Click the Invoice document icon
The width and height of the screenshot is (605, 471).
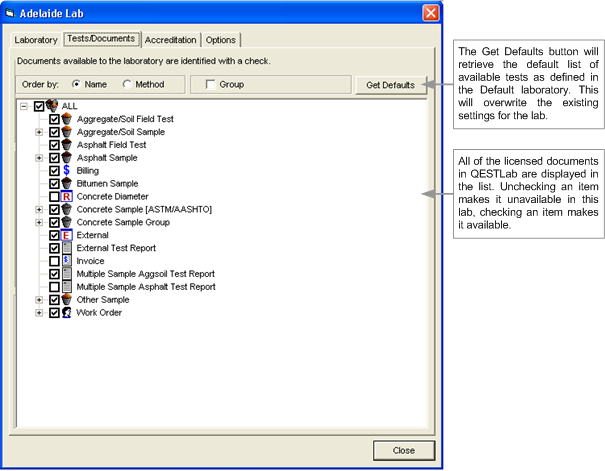point(67,261)
